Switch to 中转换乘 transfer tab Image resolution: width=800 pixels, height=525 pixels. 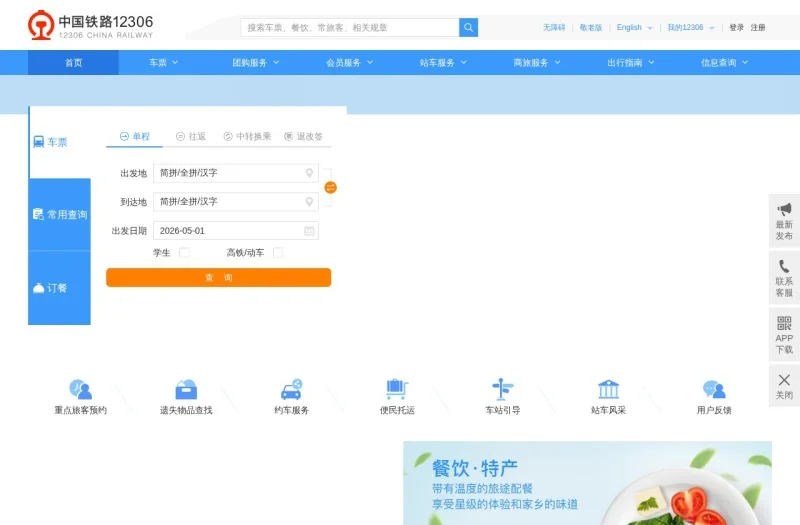[x=247, y=136]
